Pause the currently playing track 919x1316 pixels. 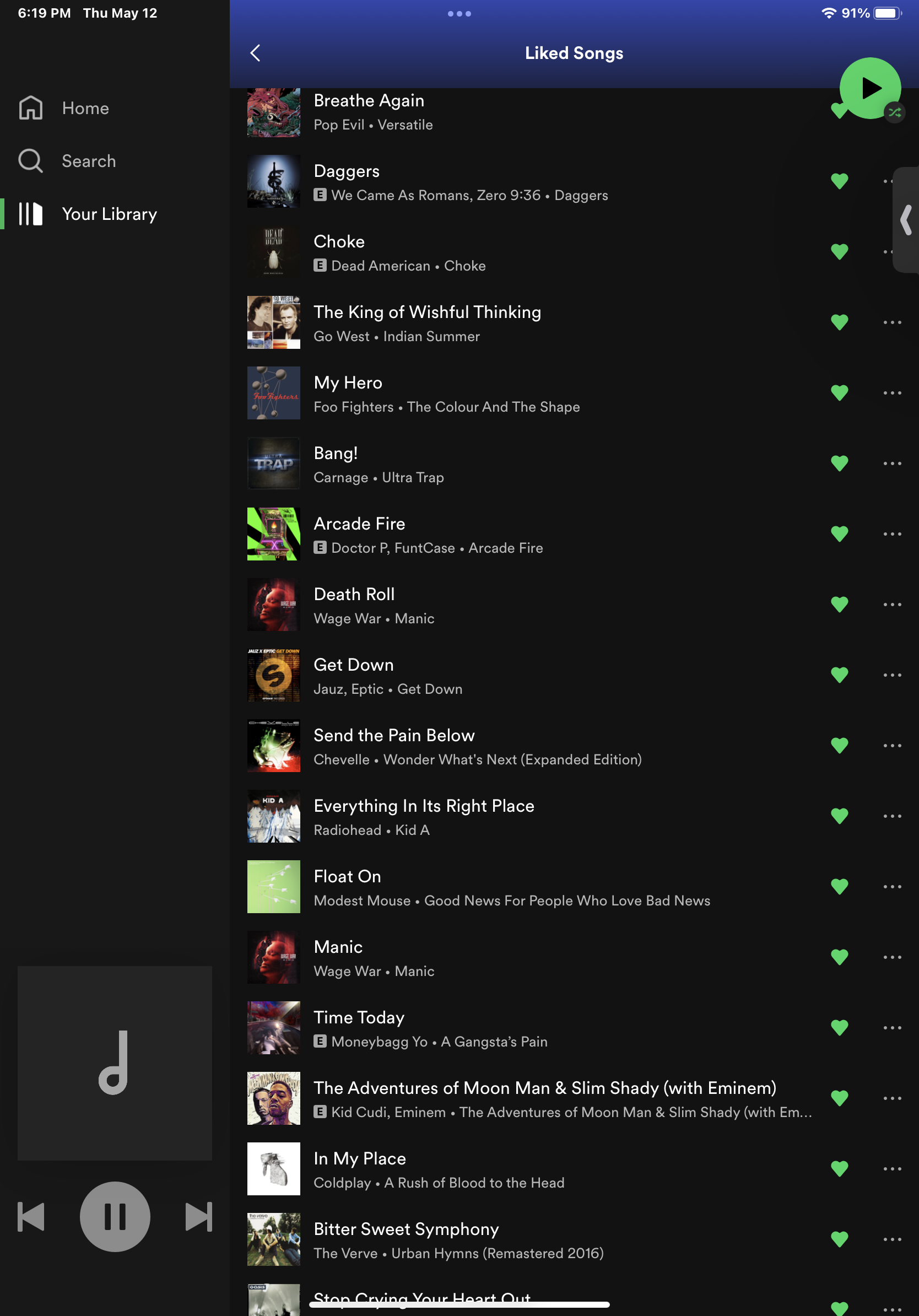pyautogui.click(x=115, y=1216)
